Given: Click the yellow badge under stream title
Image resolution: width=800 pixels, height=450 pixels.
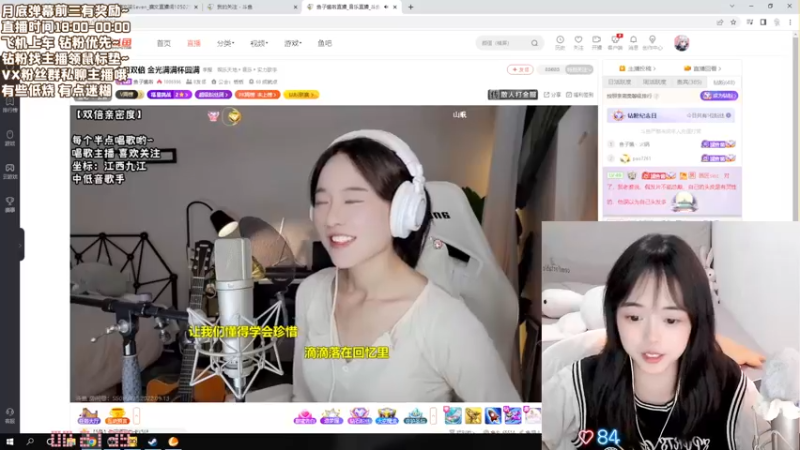Looking at the screenshot, I should tap(301, 94).
